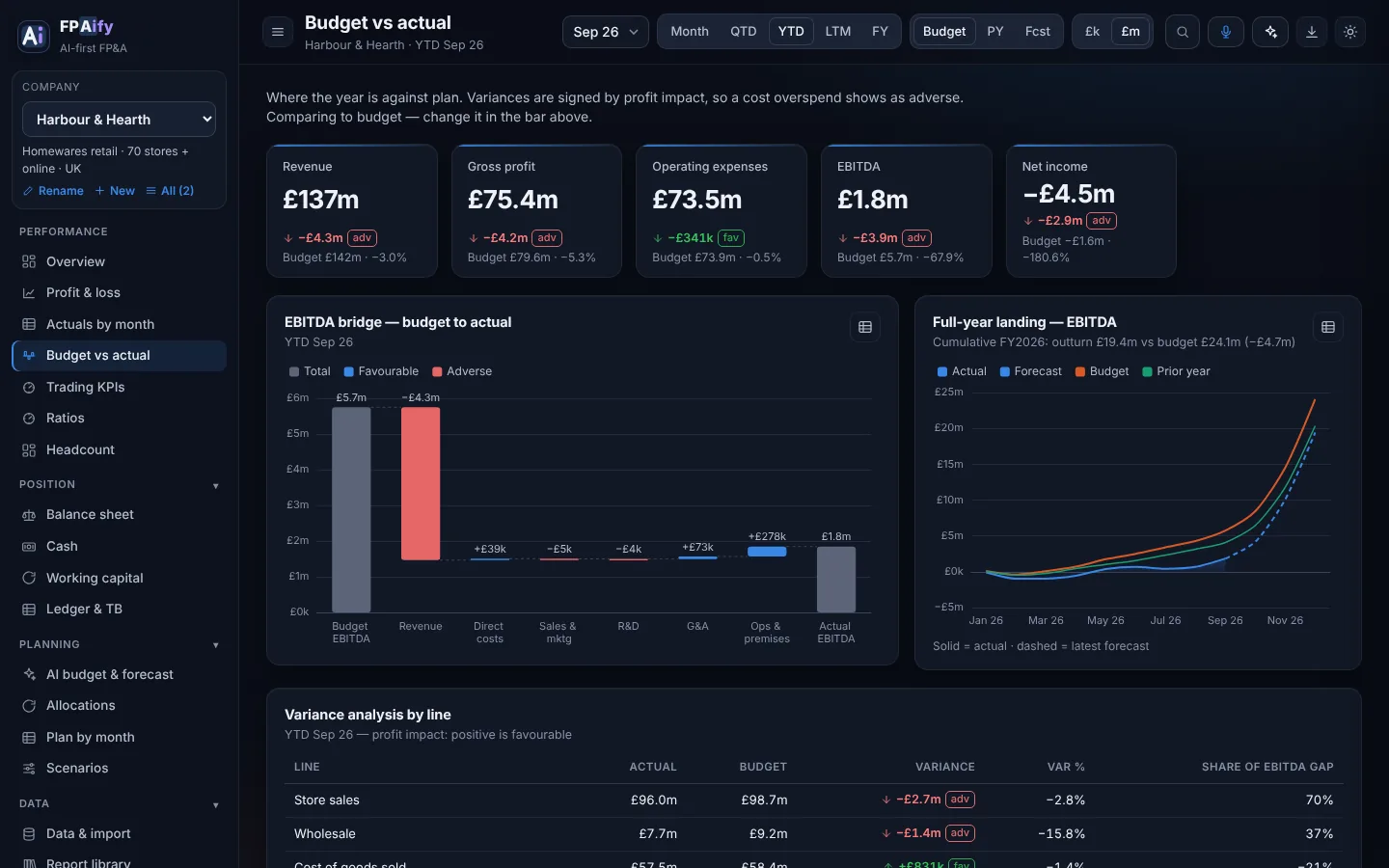
Task: Select Budget vs actual menu item
Action: [119, 355]
